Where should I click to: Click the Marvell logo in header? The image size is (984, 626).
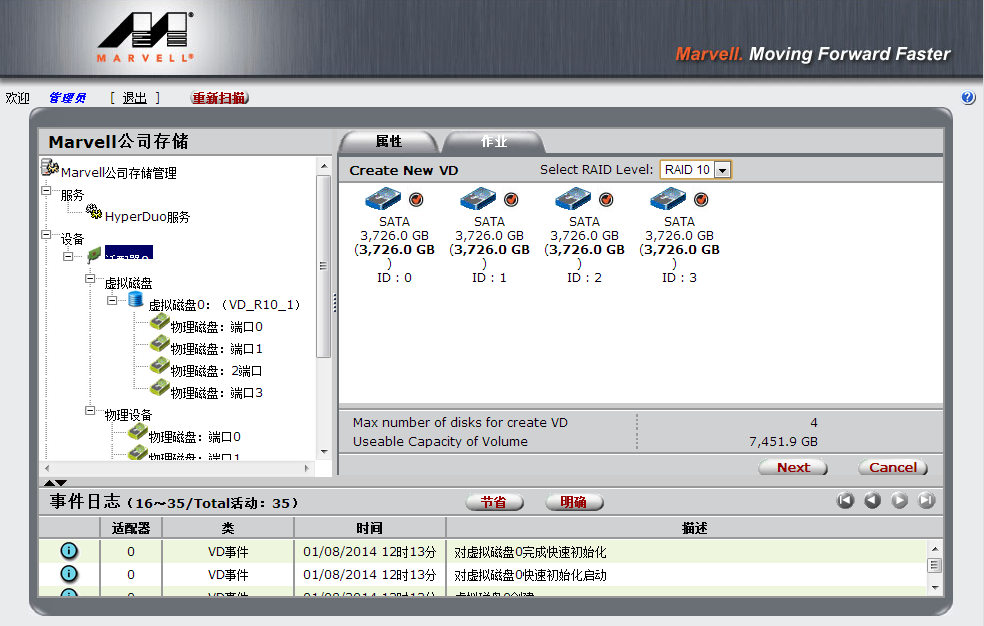click(145, 38)
